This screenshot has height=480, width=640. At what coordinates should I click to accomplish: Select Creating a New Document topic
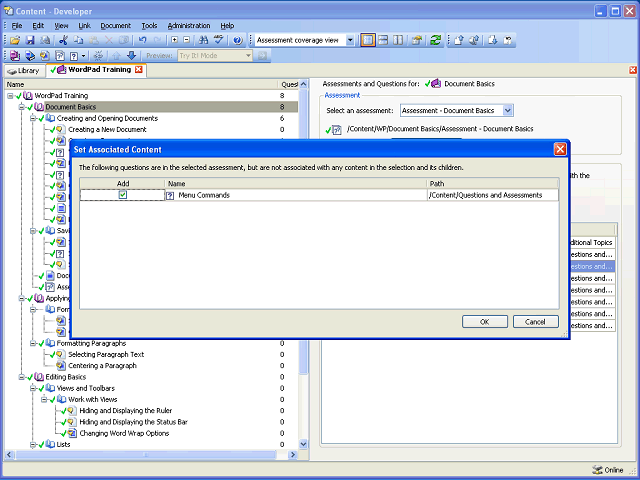(x=107, y=129)
